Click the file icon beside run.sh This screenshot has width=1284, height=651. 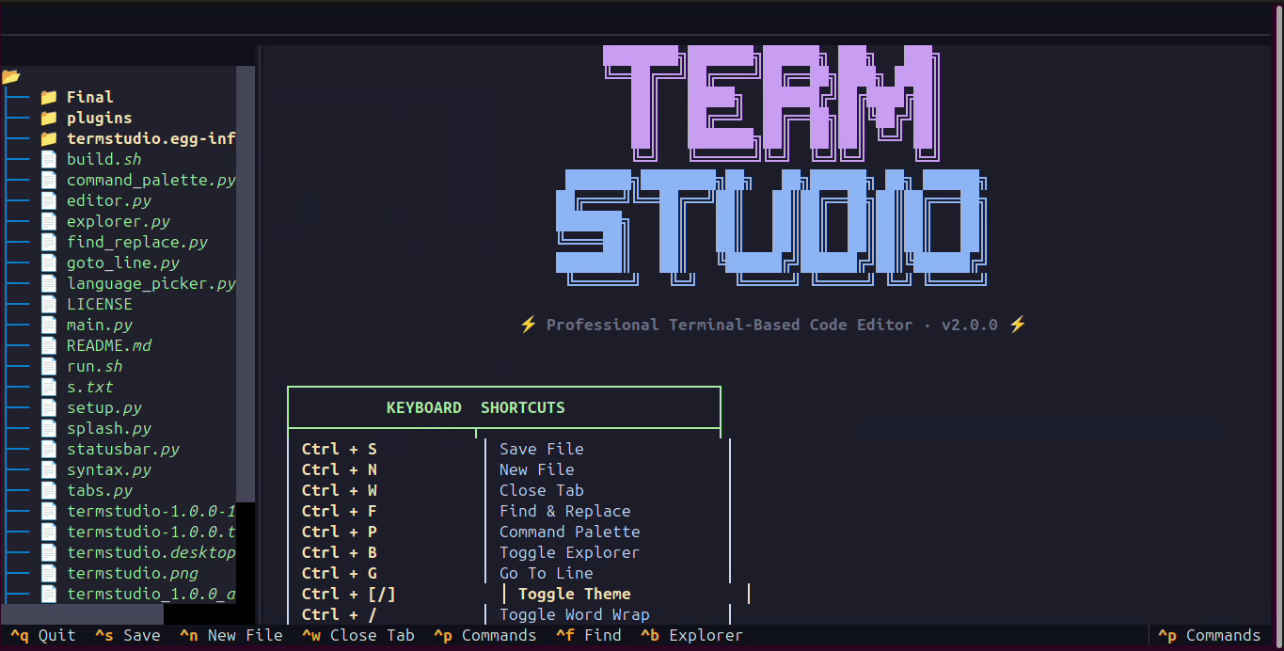[x=48, y=366]
